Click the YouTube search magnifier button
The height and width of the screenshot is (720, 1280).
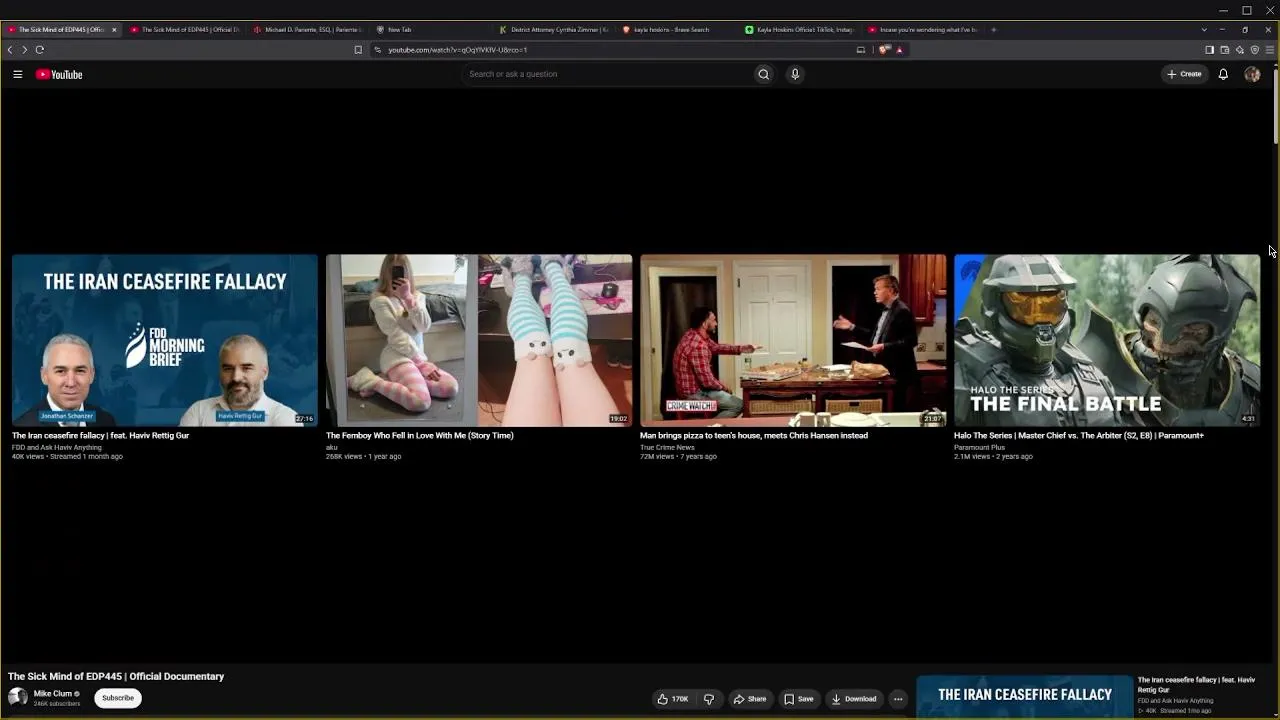click(763, 74)
